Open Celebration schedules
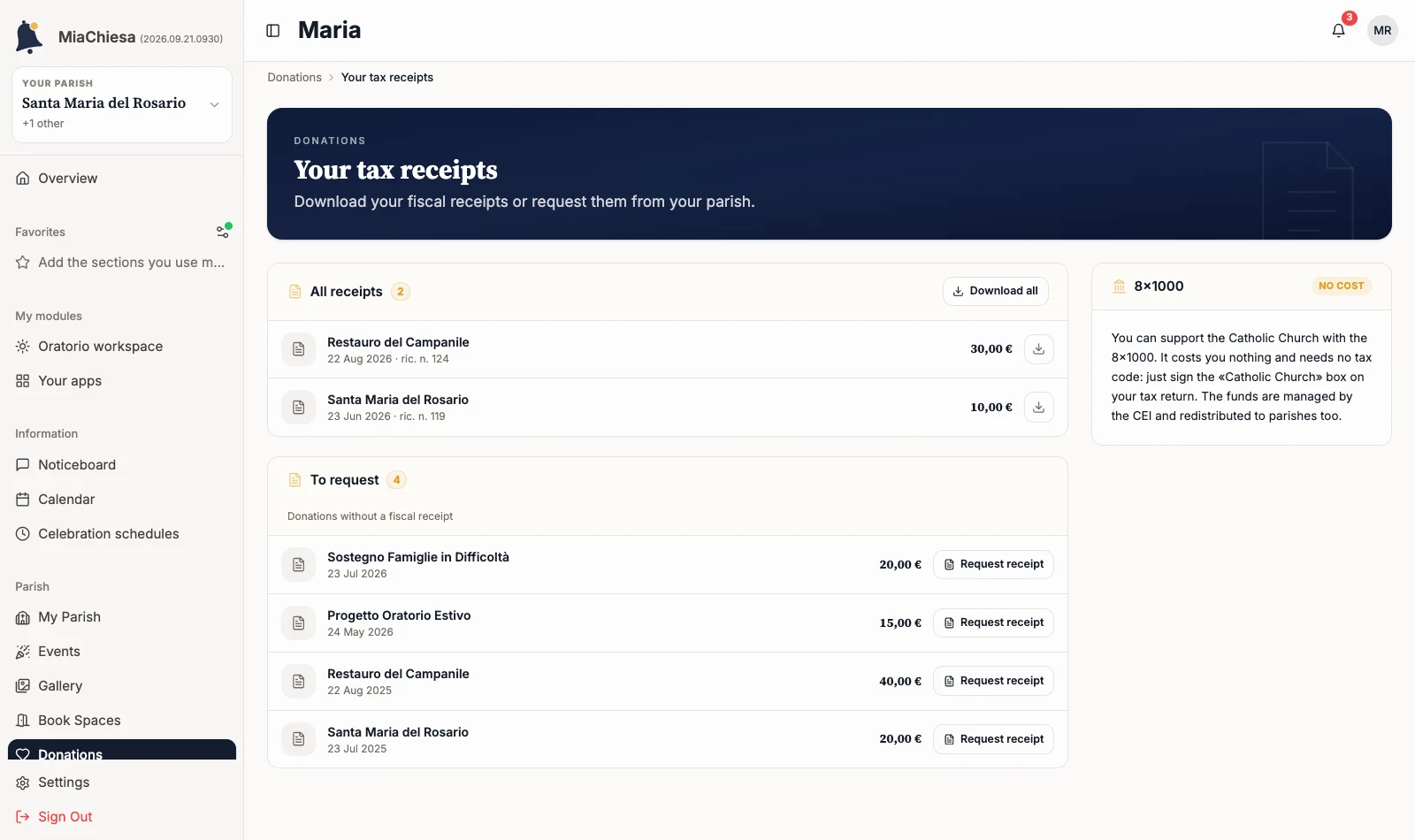Viewport: 1415px width, 840px height. (122, 534)
